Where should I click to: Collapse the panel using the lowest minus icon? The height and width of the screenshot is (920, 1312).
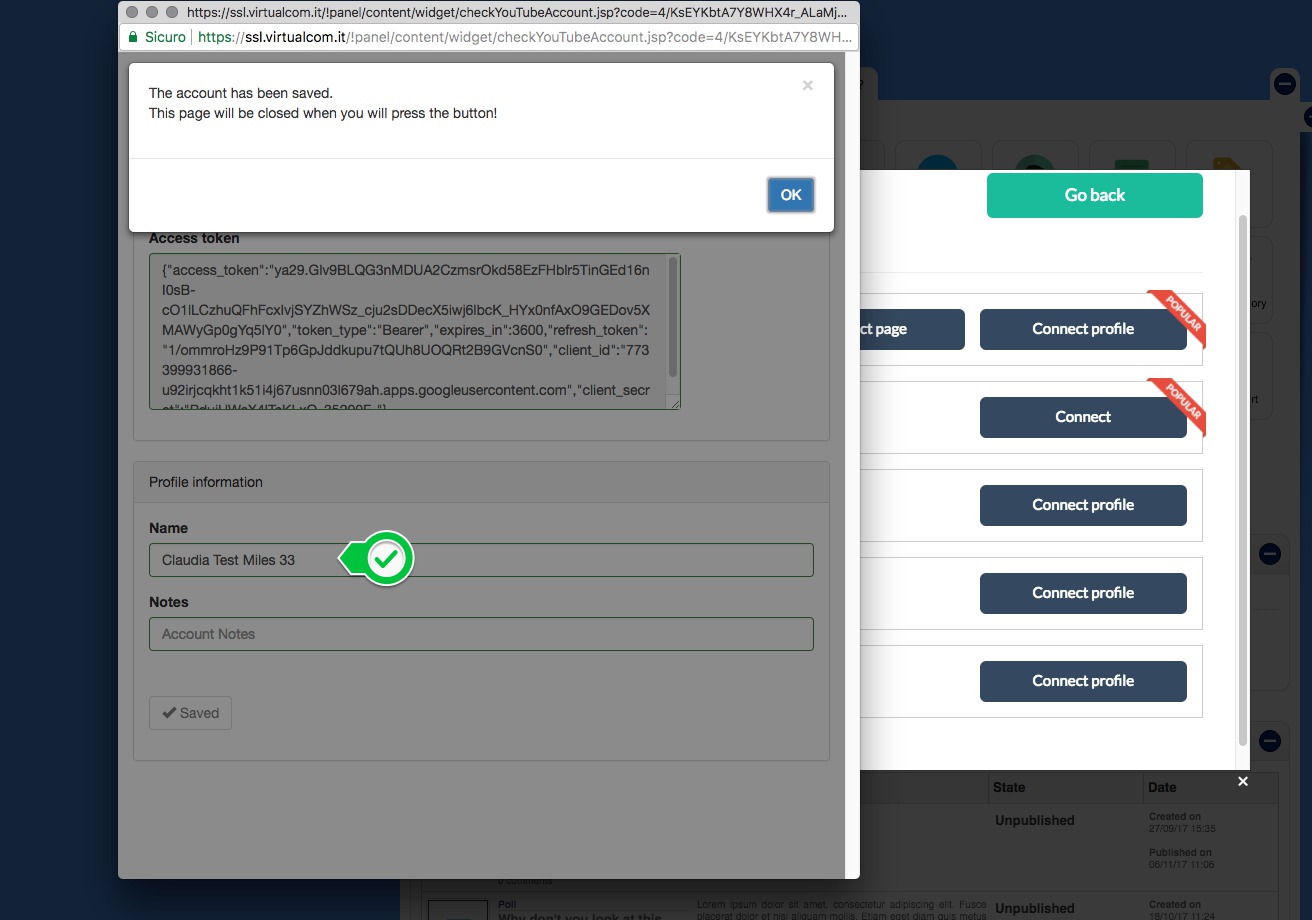[1269, 741]
